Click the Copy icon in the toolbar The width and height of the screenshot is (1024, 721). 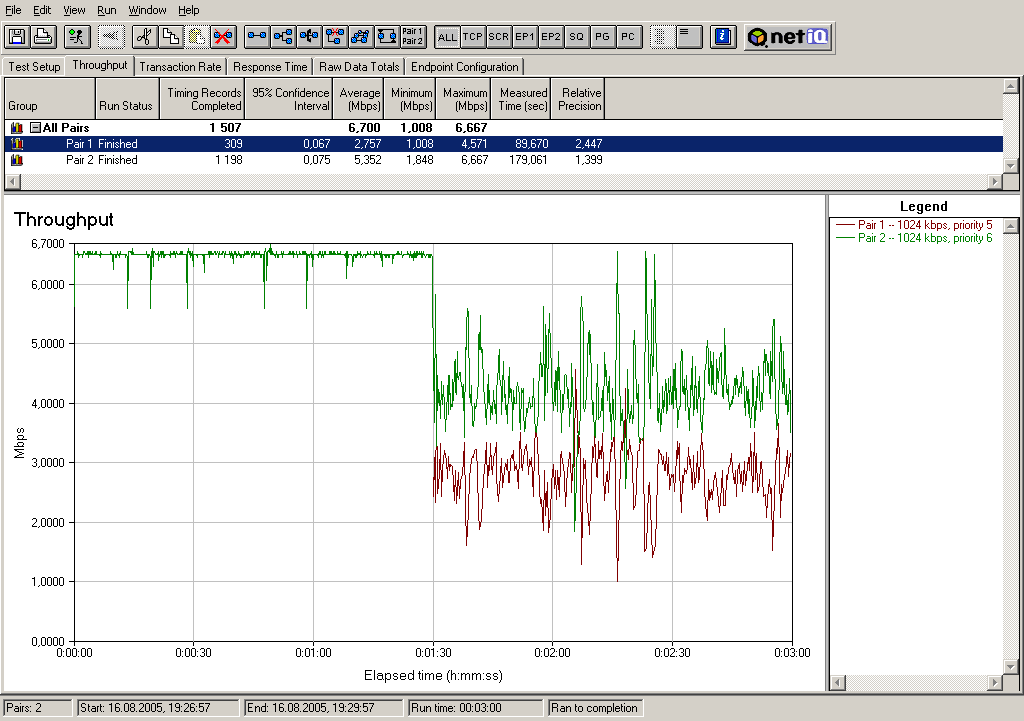click(x=171, y=37)
